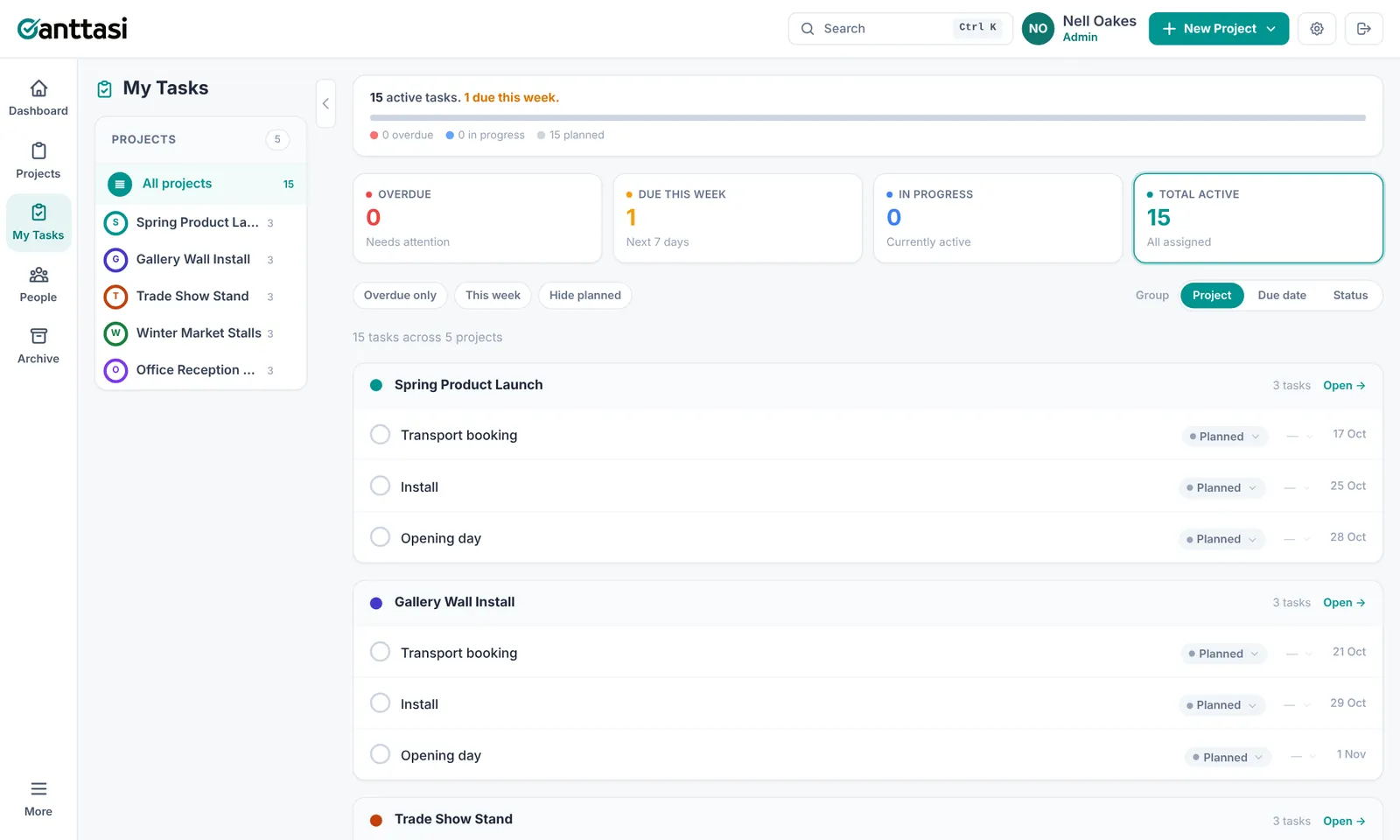This screenshot has height=840, width=1400.
Task: Open assignee dropdown for 21 Oct task
Action: (x=1299, y=654)
